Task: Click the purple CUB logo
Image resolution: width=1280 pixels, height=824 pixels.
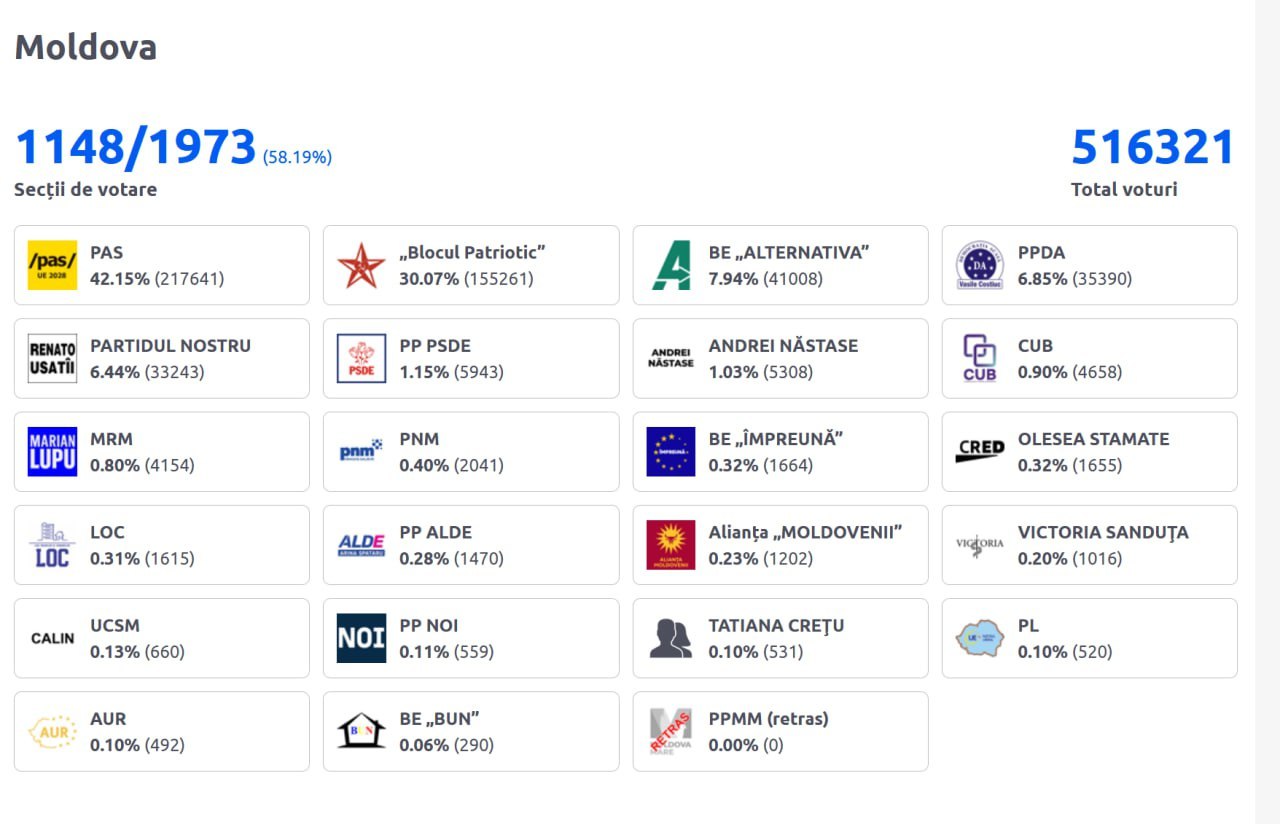Action: click(x=979, y=359)
